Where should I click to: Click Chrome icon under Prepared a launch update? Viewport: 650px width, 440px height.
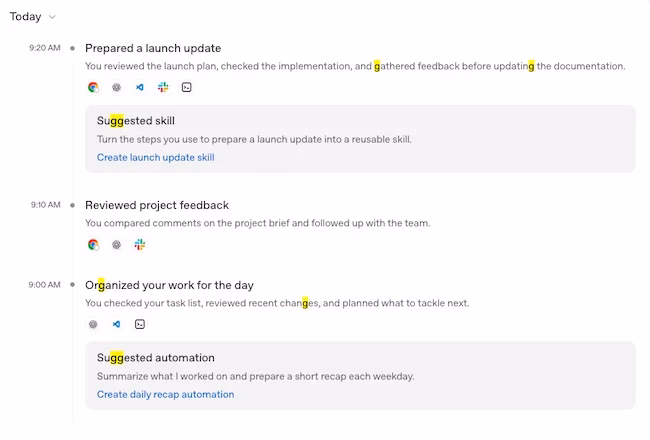point(93,88)
